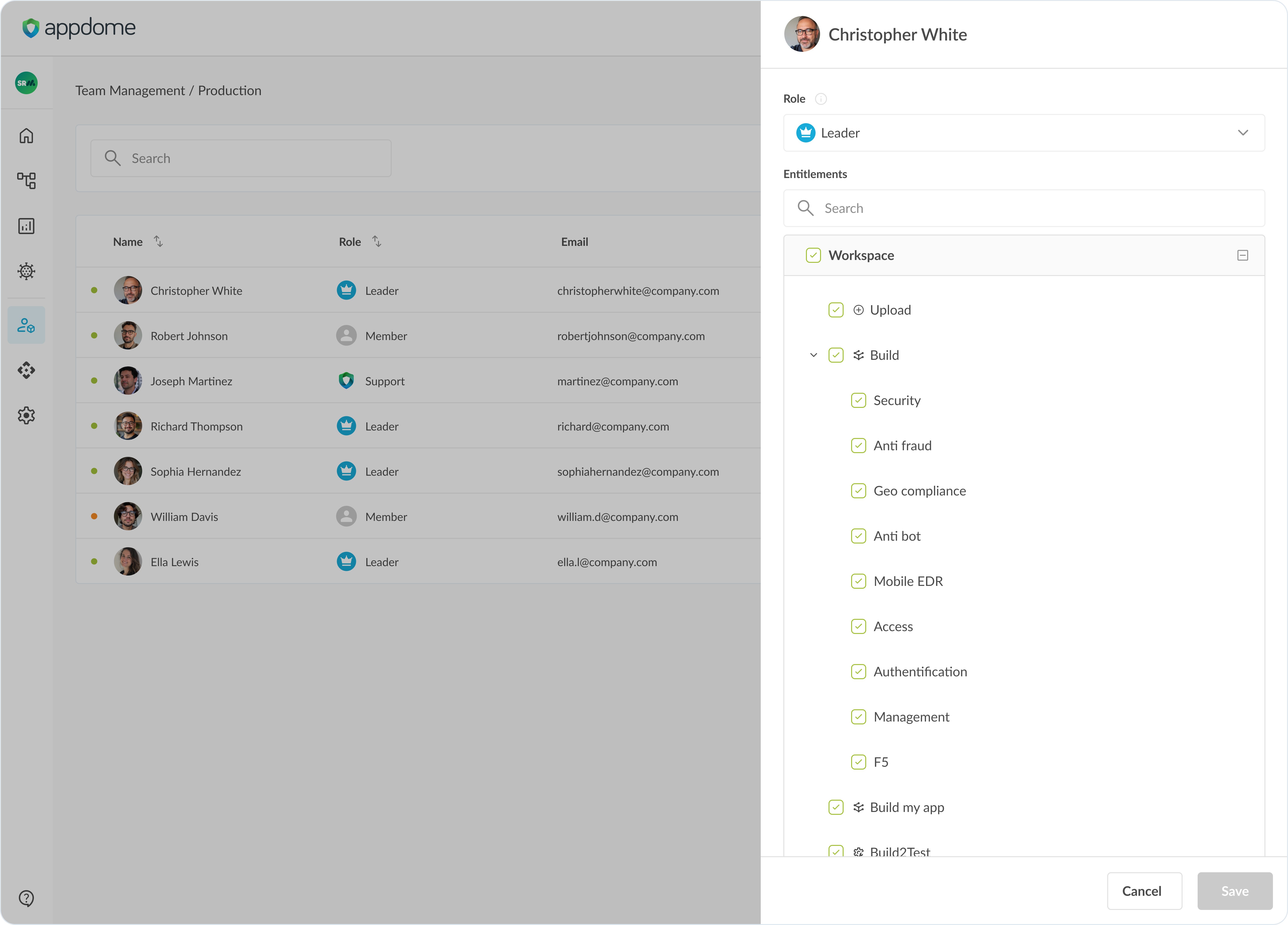1288x925 pixels.
Task: Save the entitlement changes
Action: 1235,891
